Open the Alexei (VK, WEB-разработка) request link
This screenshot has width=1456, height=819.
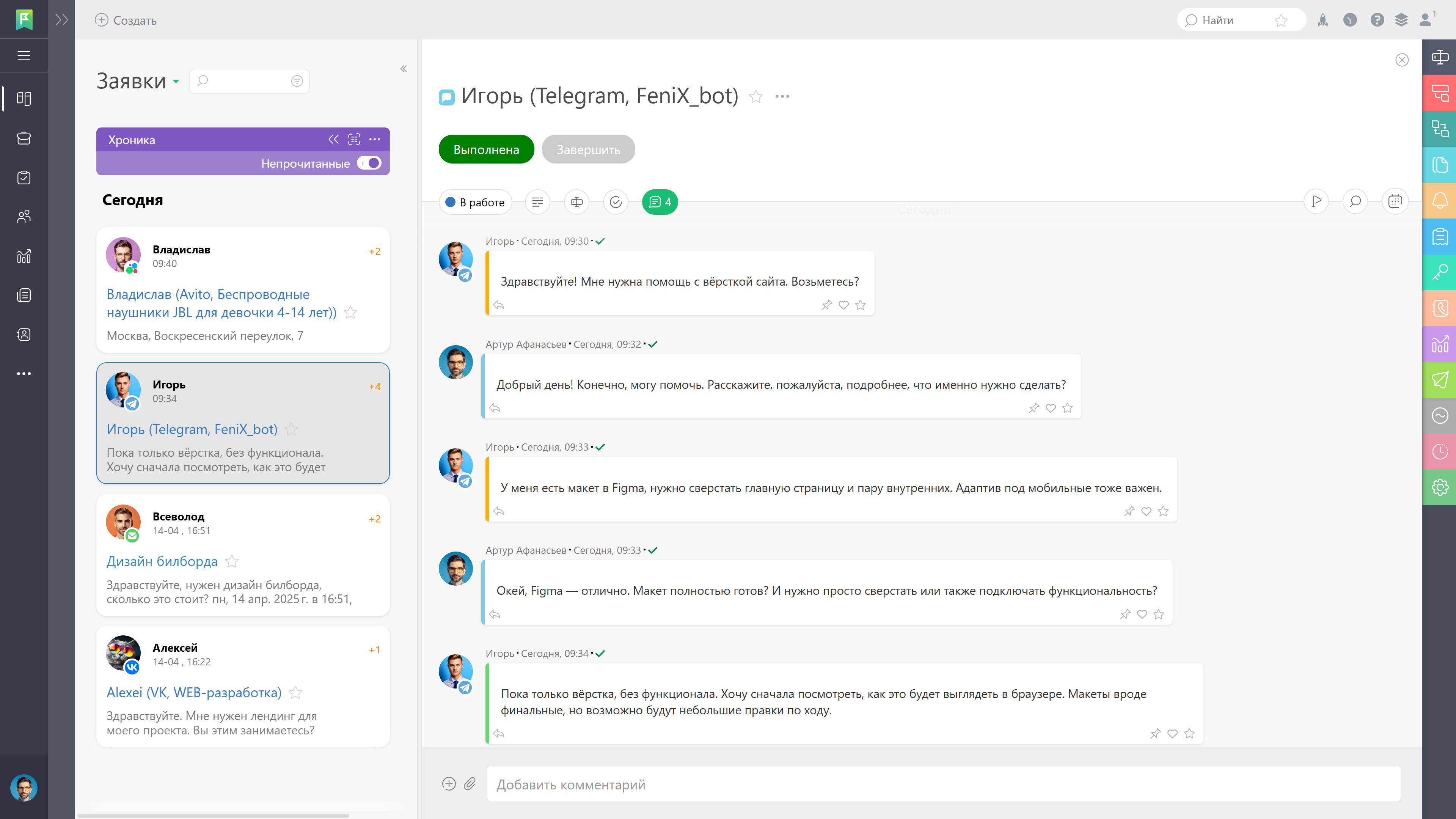click(x=194, y=693)
